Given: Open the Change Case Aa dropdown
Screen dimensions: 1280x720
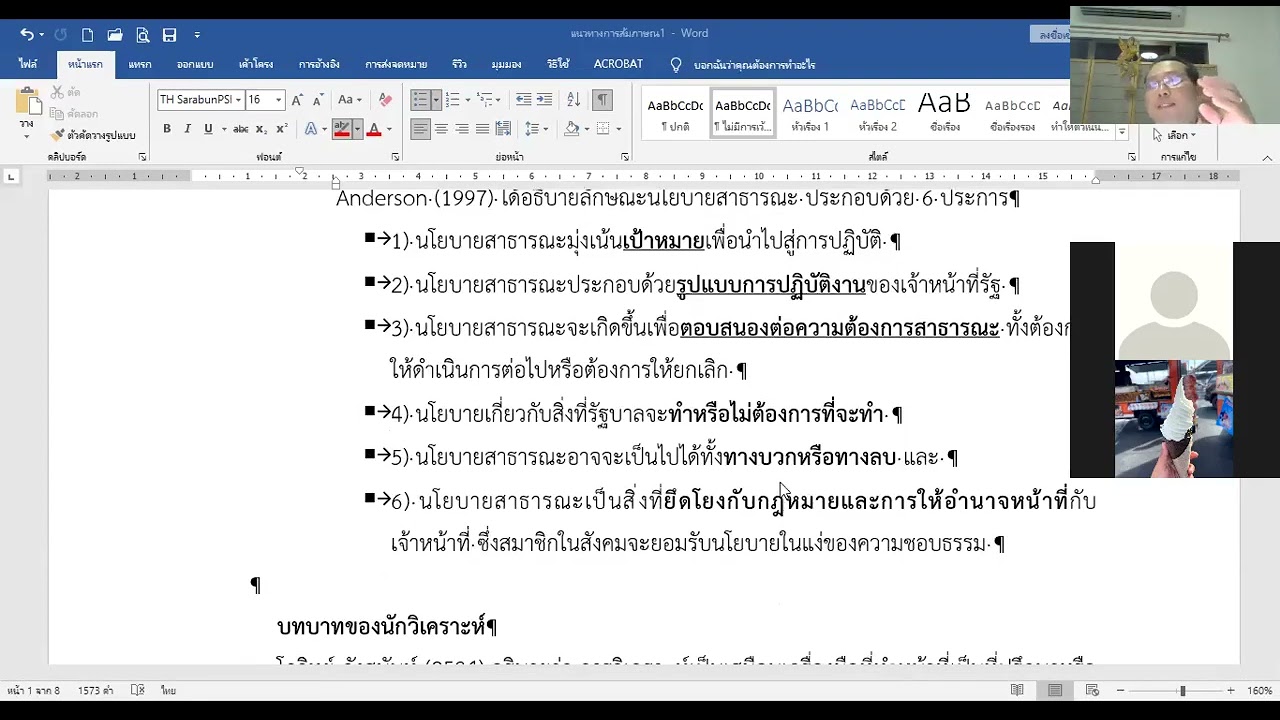Looking at the screenshot, I should (x=350, y=100).
